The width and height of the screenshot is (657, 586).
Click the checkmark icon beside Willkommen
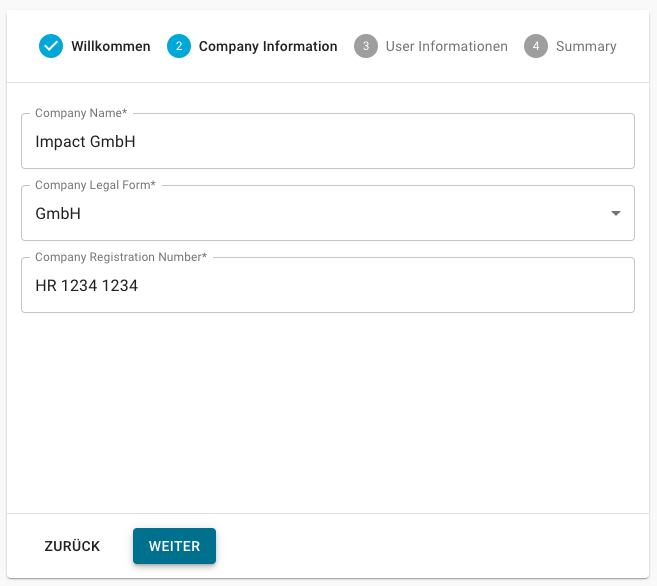[x=51, y=46]
